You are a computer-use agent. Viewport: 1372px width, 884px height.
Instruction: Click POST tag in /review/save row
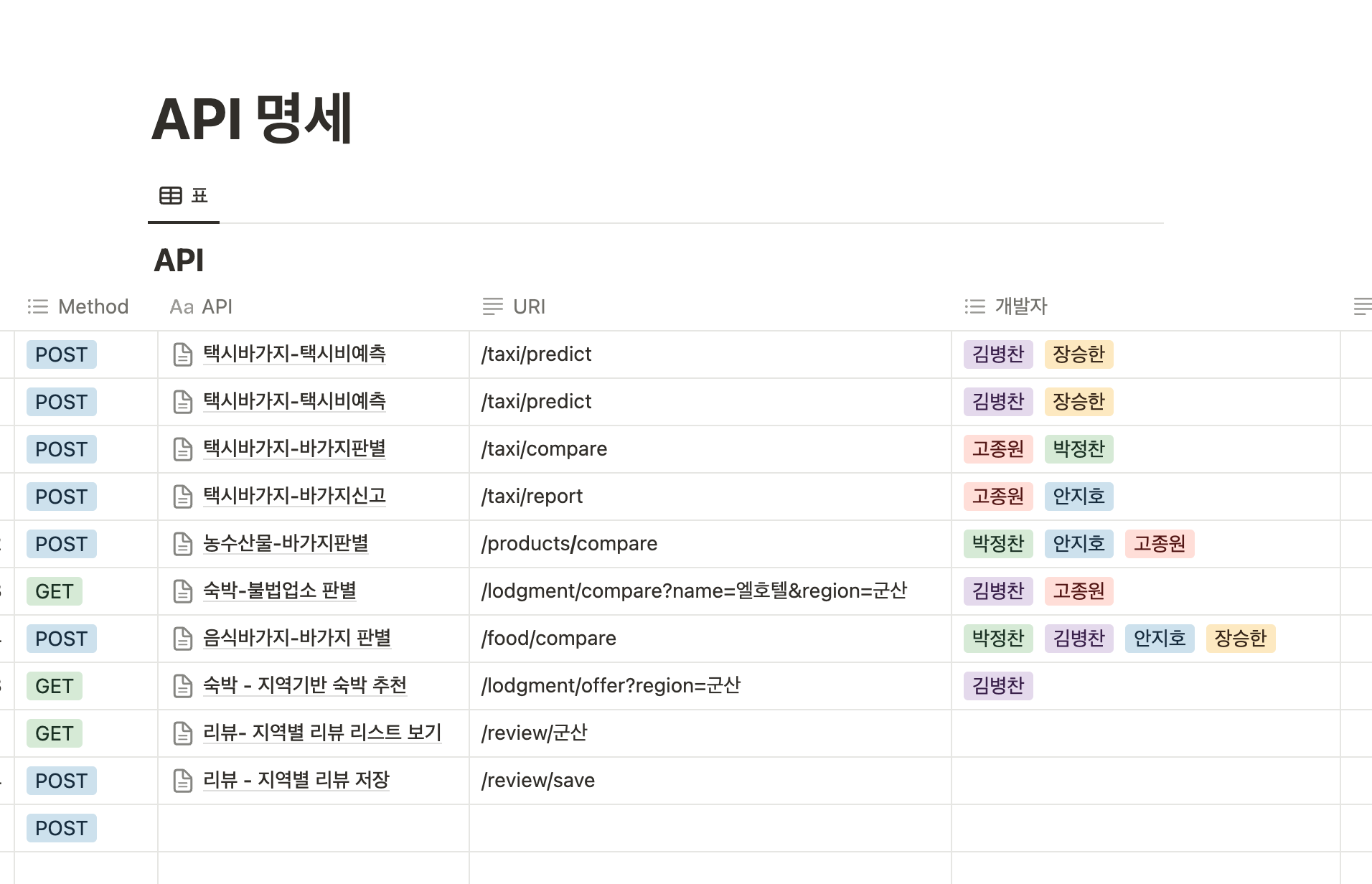(62, 781)
